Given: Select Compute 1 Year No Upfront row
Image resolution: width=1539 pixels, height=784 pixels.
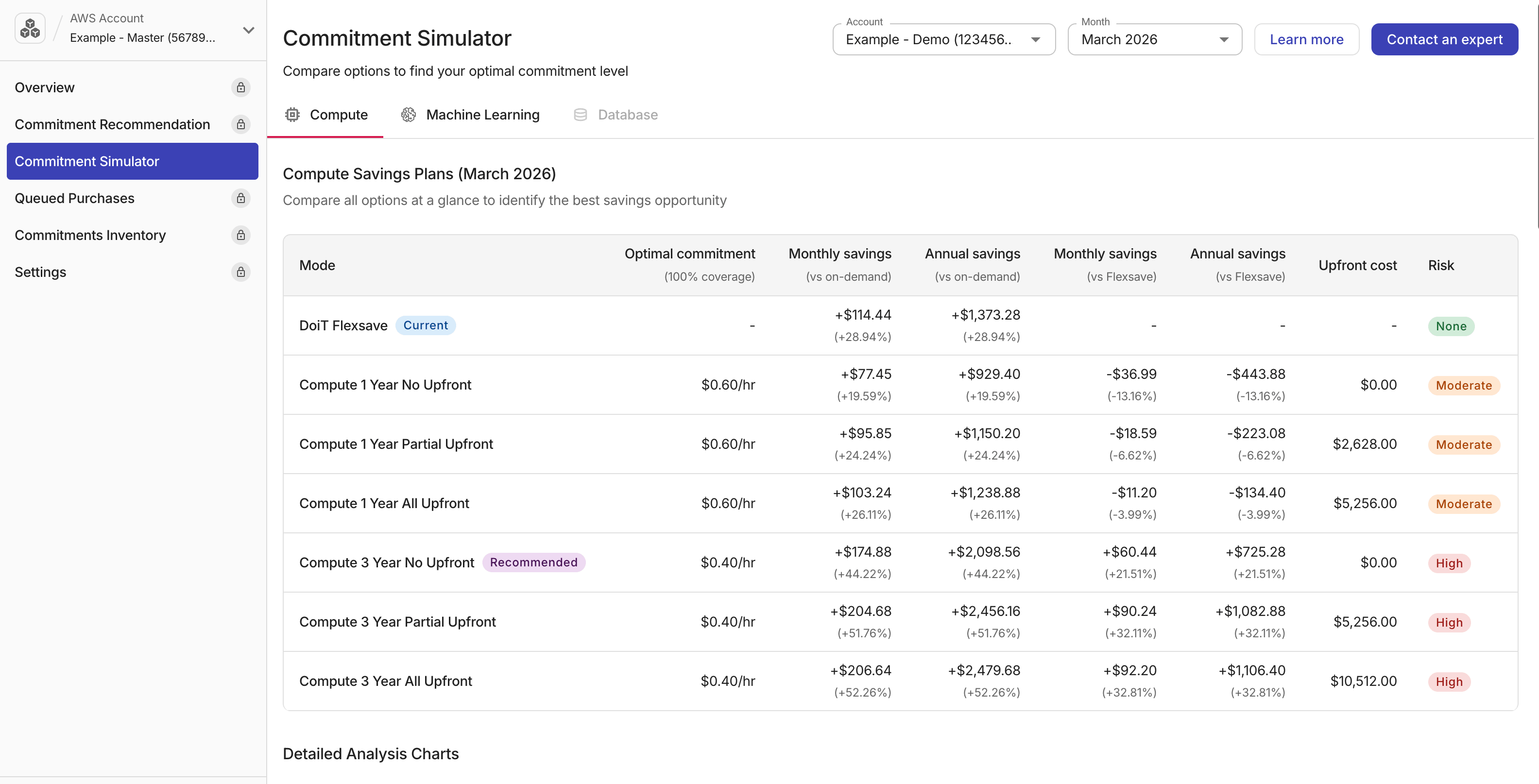Looking at the screenshot, I should (x=900, y=385).
